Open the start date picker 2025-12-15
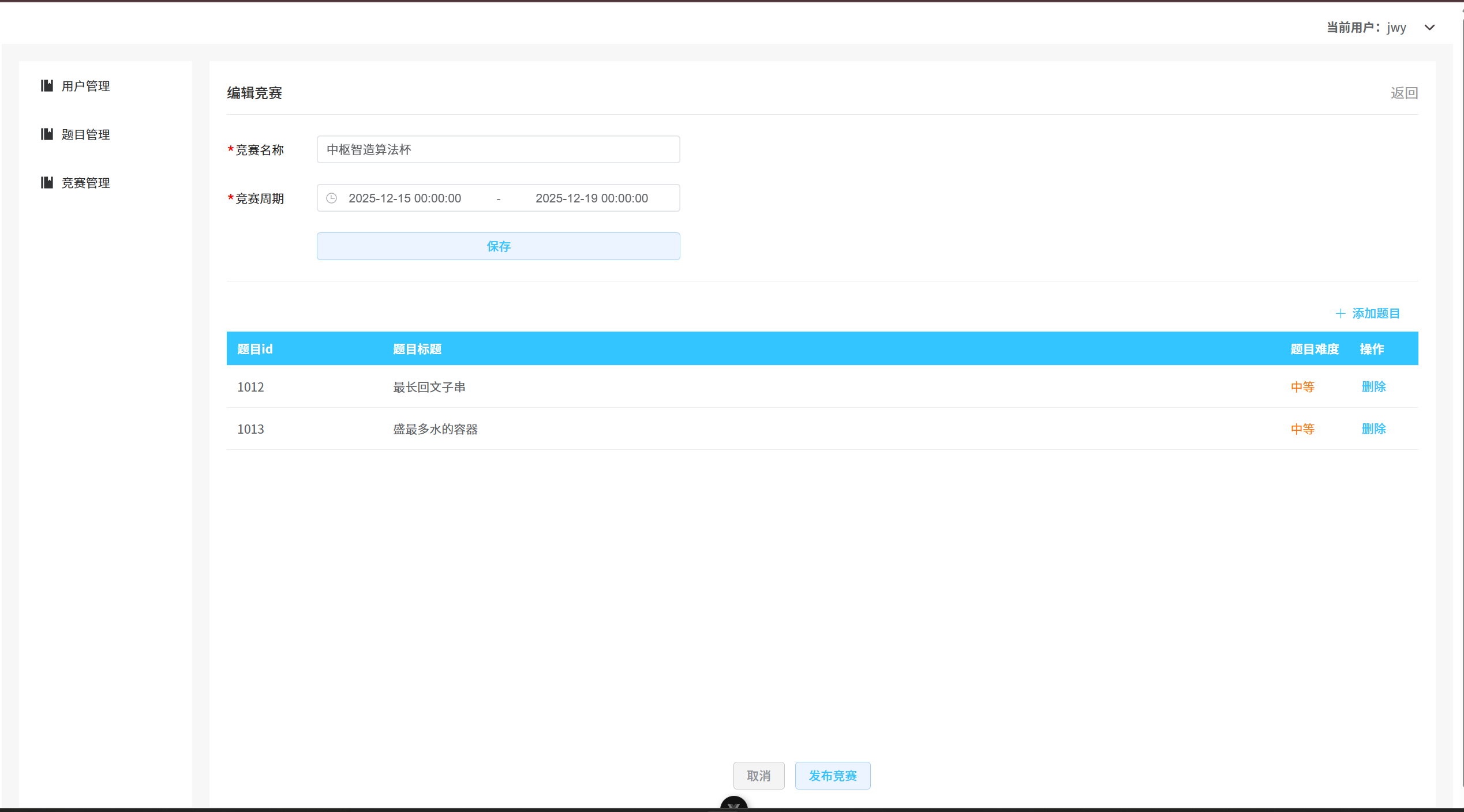 tap(405, 198)
